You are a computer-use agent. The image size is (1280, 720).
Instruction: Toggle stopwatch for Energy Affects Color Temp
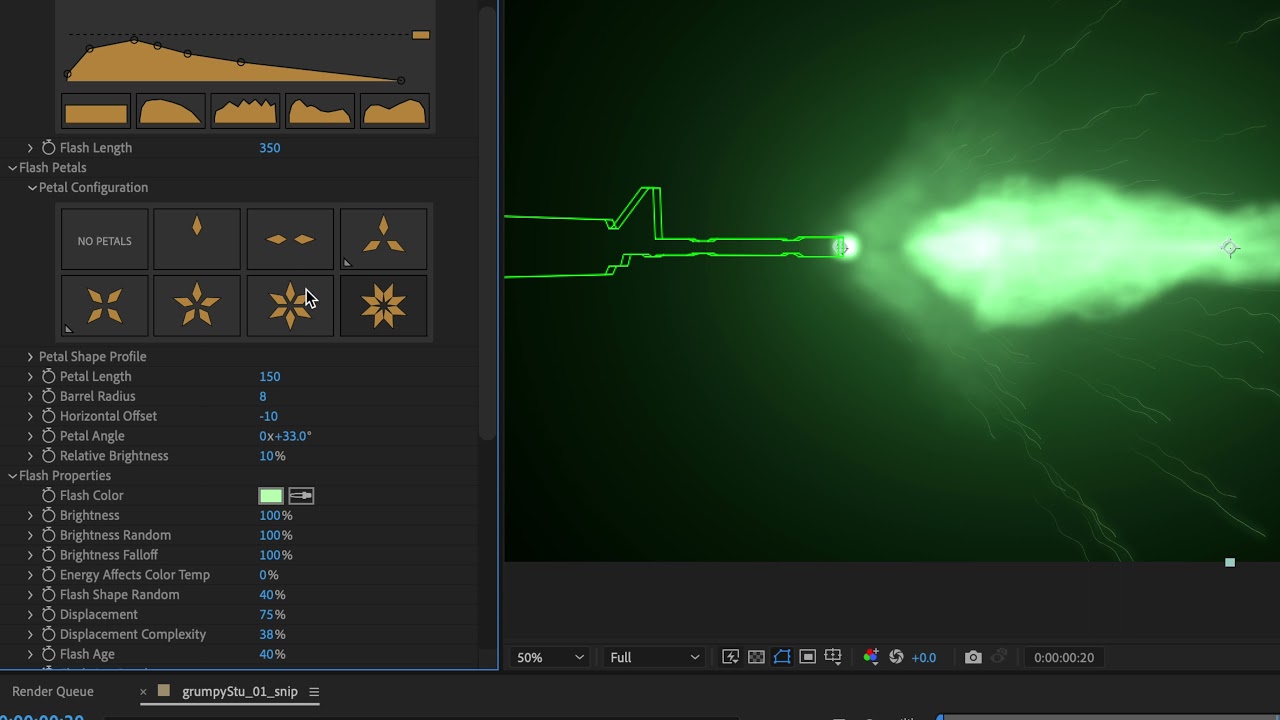[x=48, y=575]
